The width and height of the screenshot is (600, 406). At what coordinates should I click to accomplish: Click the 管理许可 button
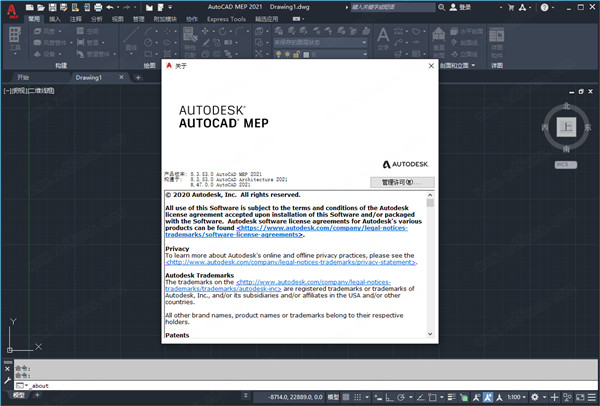402,182
